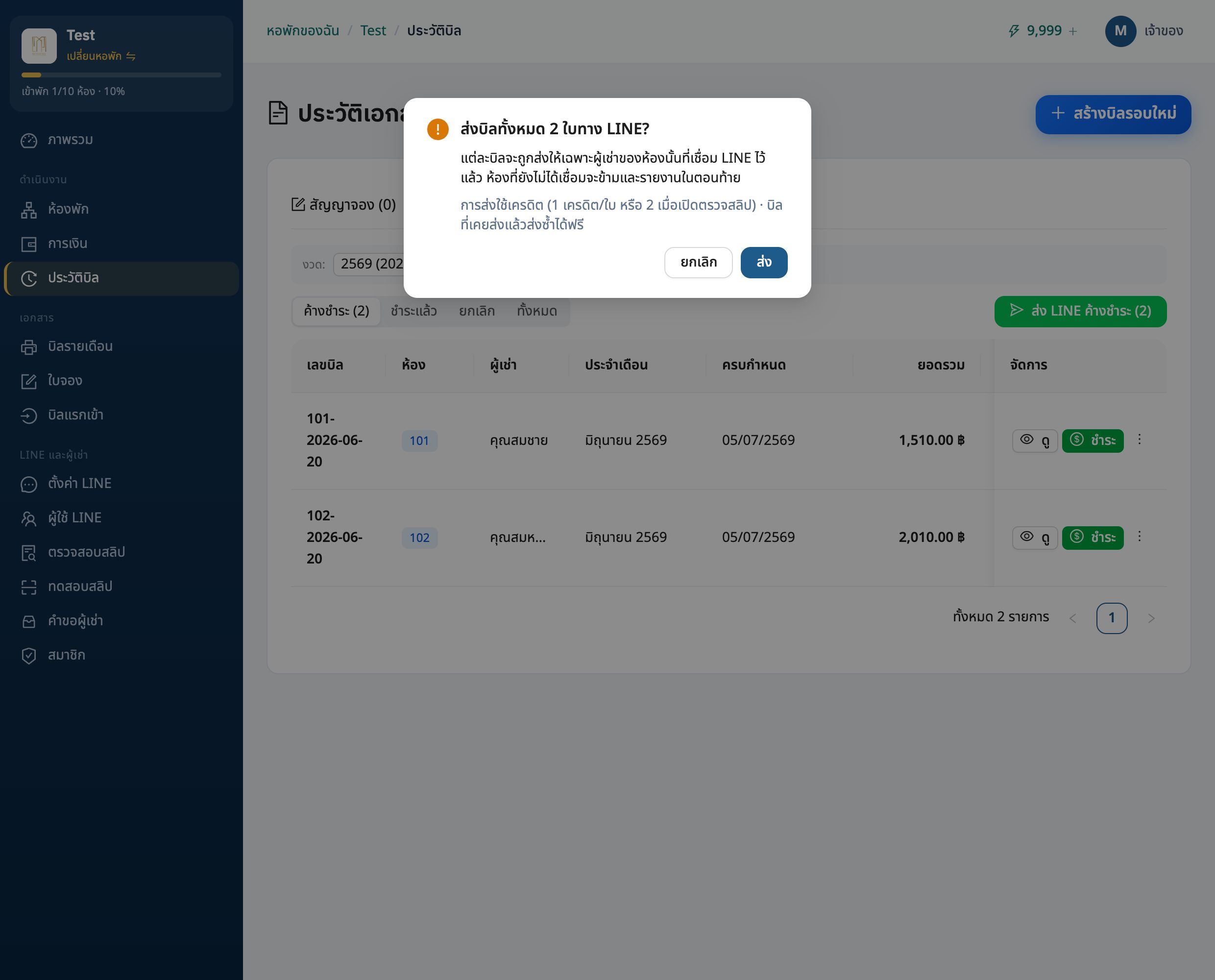The image size is (1215, 980).
Task: Open more options for bill 102-2026-06-20
Action: click(1139, 537)
